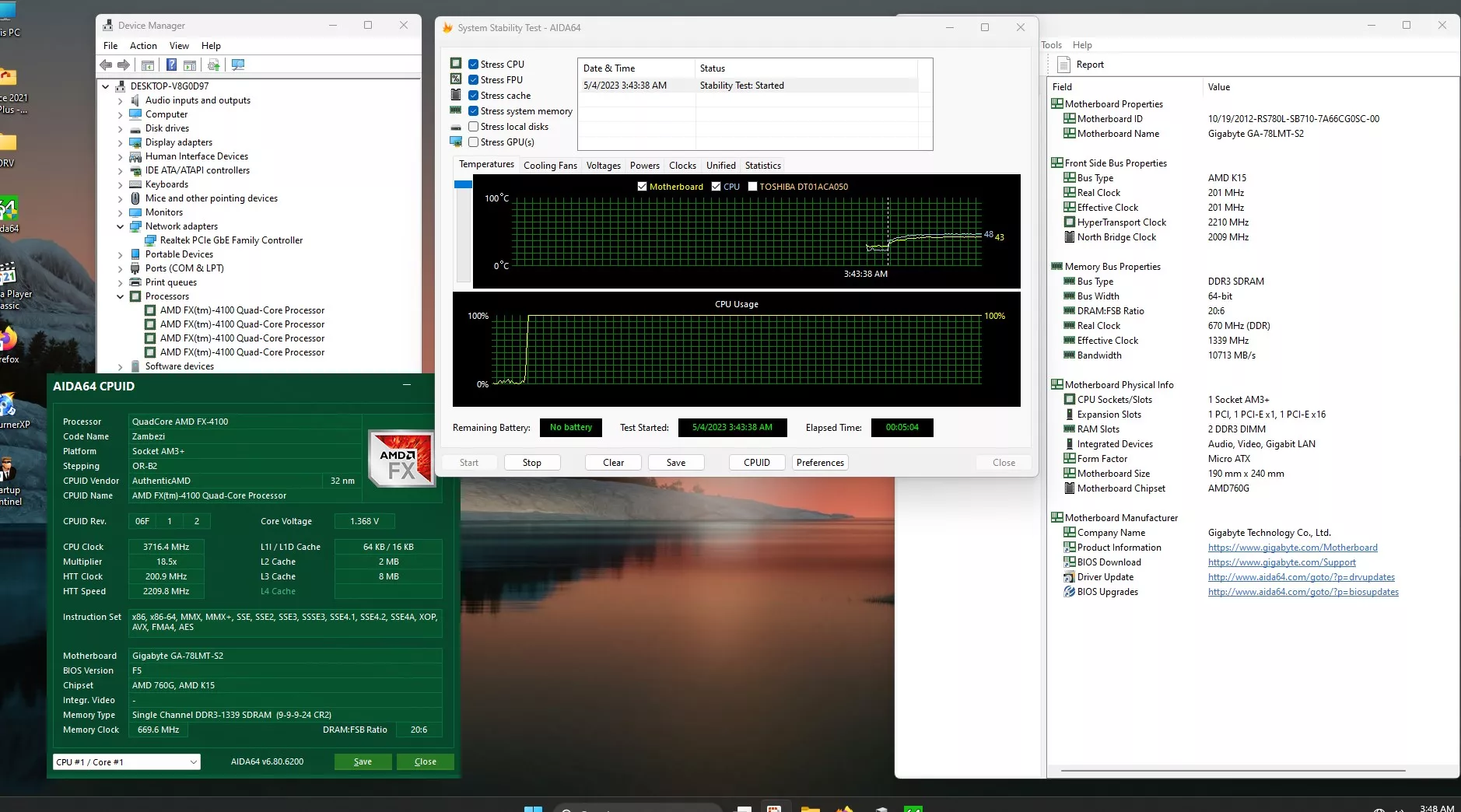Click the CPU chip icon beside Stress CPU
The height and width of the screenshot is (812, 1461).
[456, 64]
